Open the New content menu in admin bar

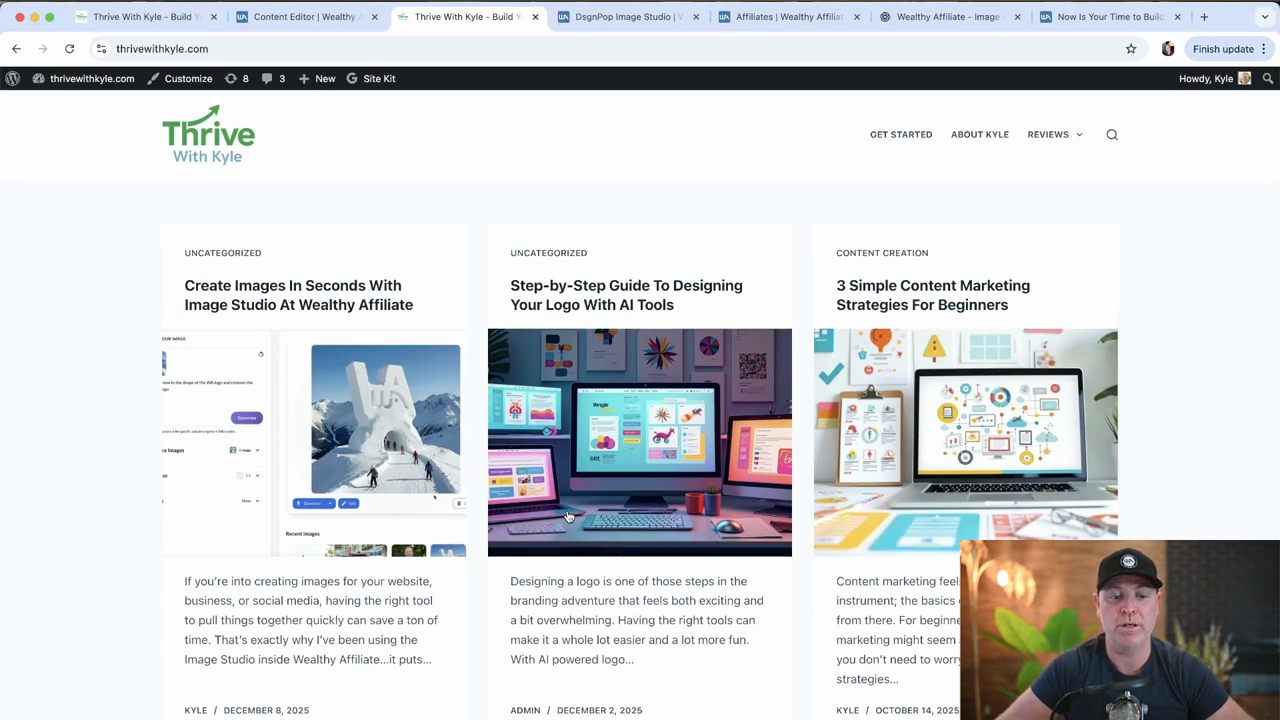point(317,78)
